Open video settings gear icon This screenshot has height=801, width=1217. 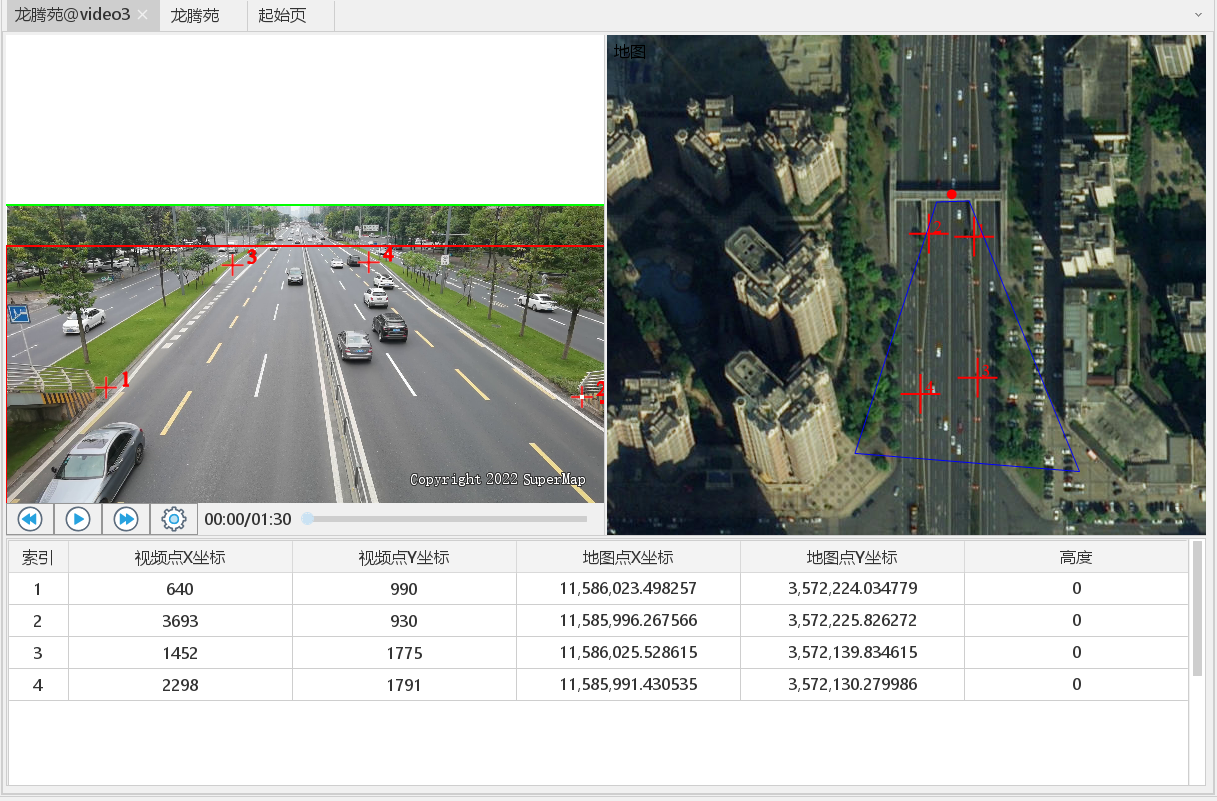(174, 519)
